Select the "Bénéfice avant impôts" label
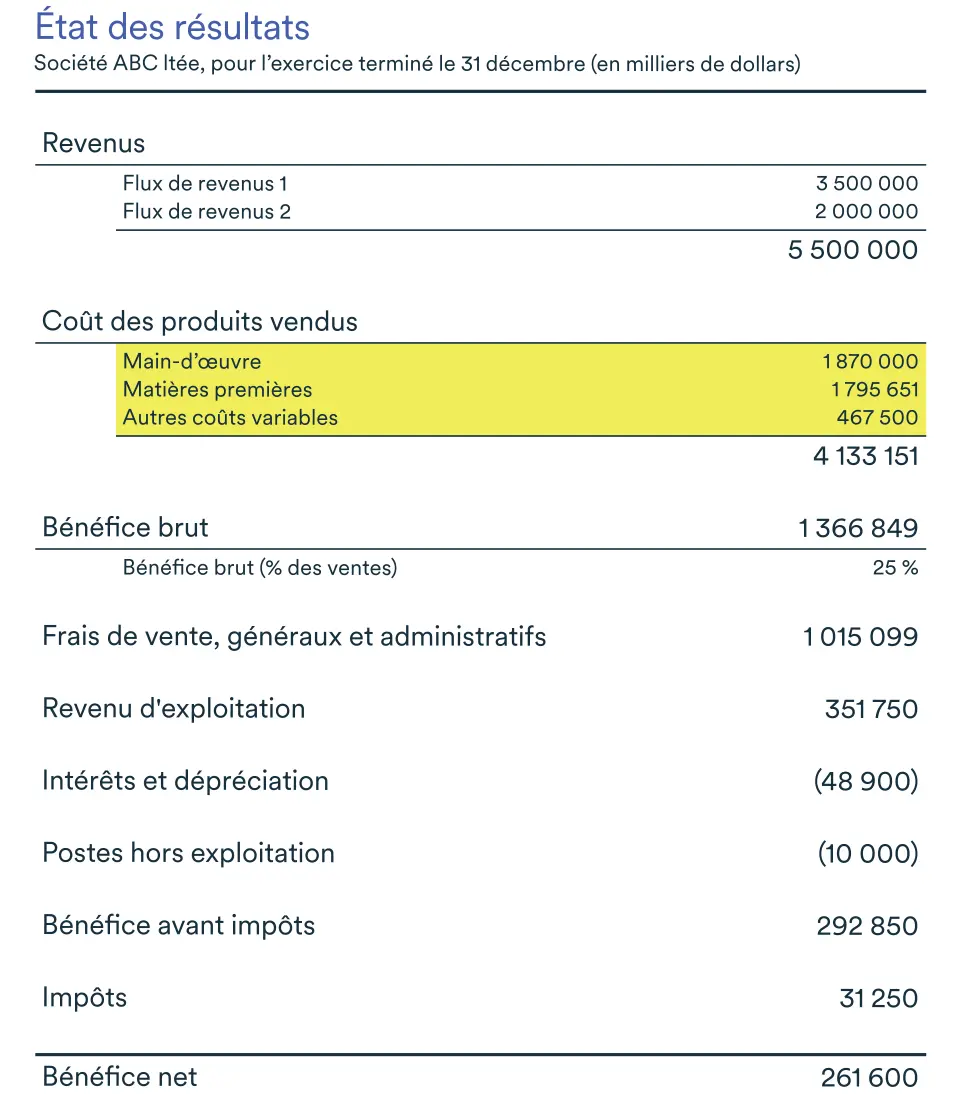960x1098 pixels. tap(178, 926)
